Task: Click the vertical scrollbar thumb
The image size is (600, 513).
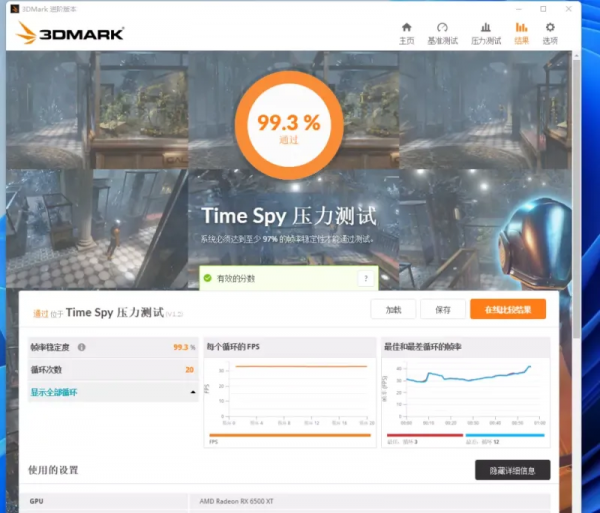Action: (x=576, y=199)
